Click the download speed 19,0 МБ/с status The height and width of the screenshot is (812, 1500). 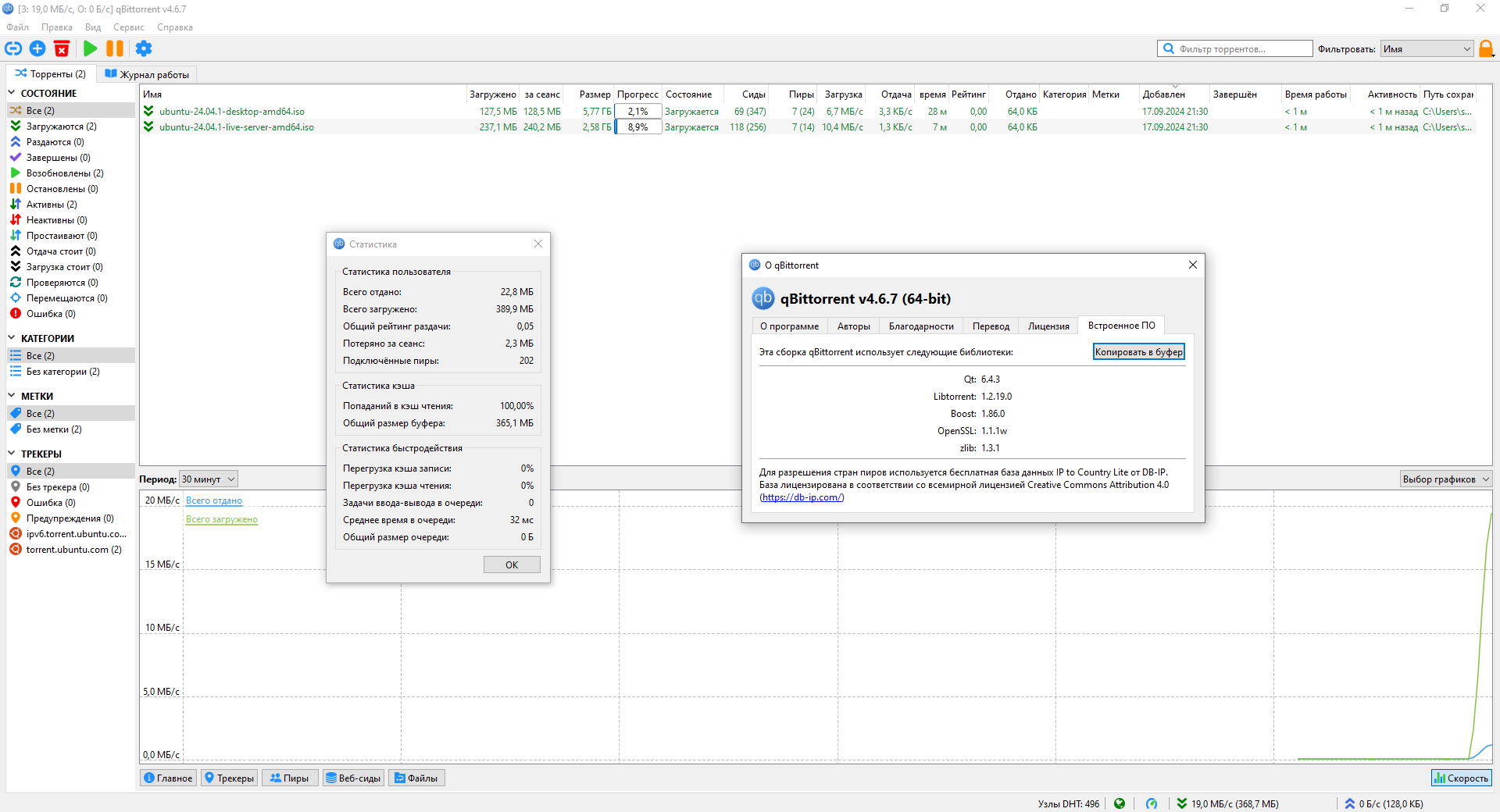point(1227,803)
